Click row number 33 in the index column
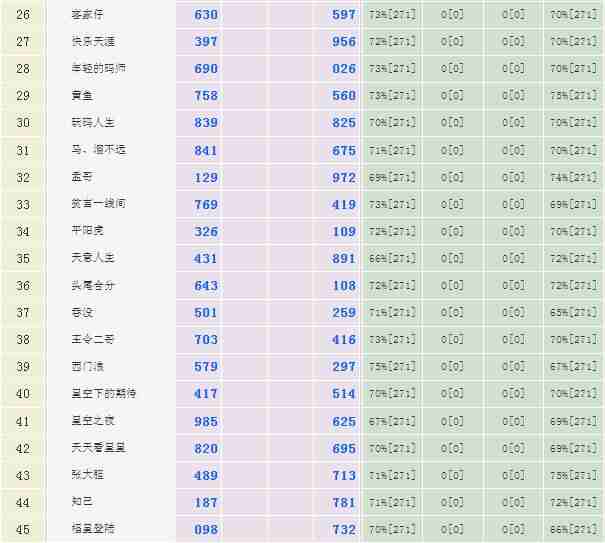This screenshot has width=605, height=543. point(23,204)
